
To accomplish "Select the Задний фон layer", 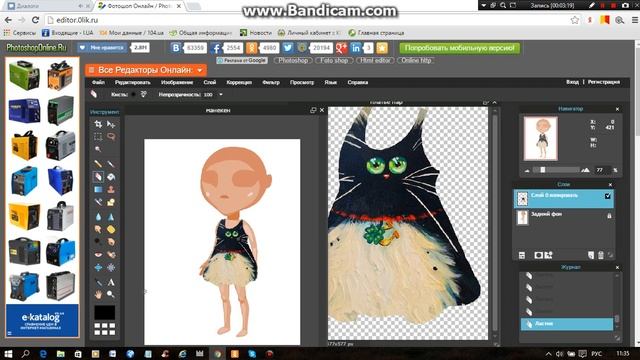I will coord(564,218).
